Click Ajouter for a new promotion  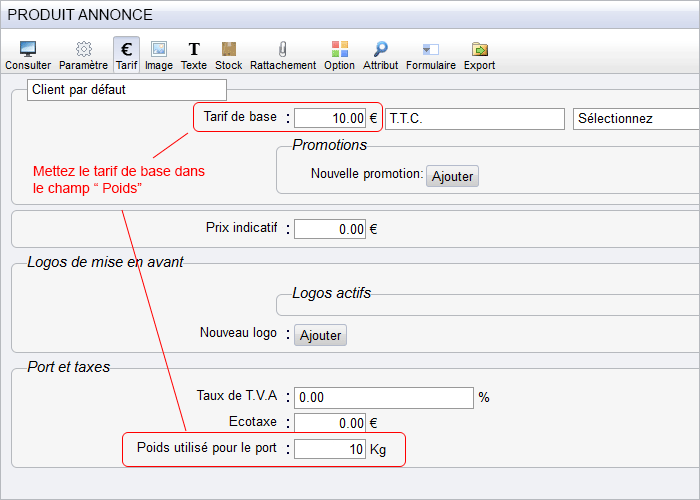(452, 176)
